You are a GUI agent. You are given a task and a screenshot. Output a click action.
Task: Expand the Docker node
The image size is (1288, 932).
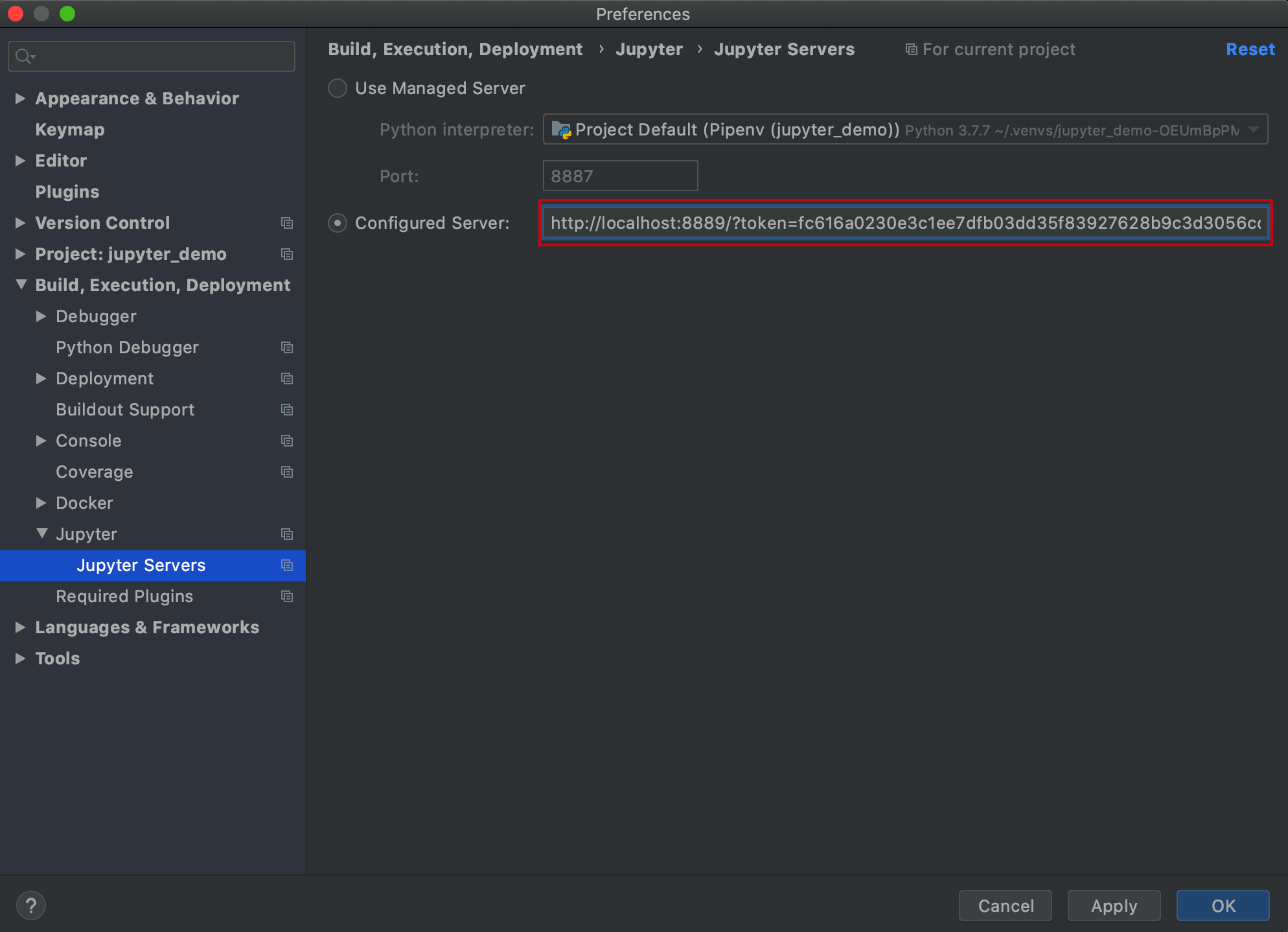(41, 503)
